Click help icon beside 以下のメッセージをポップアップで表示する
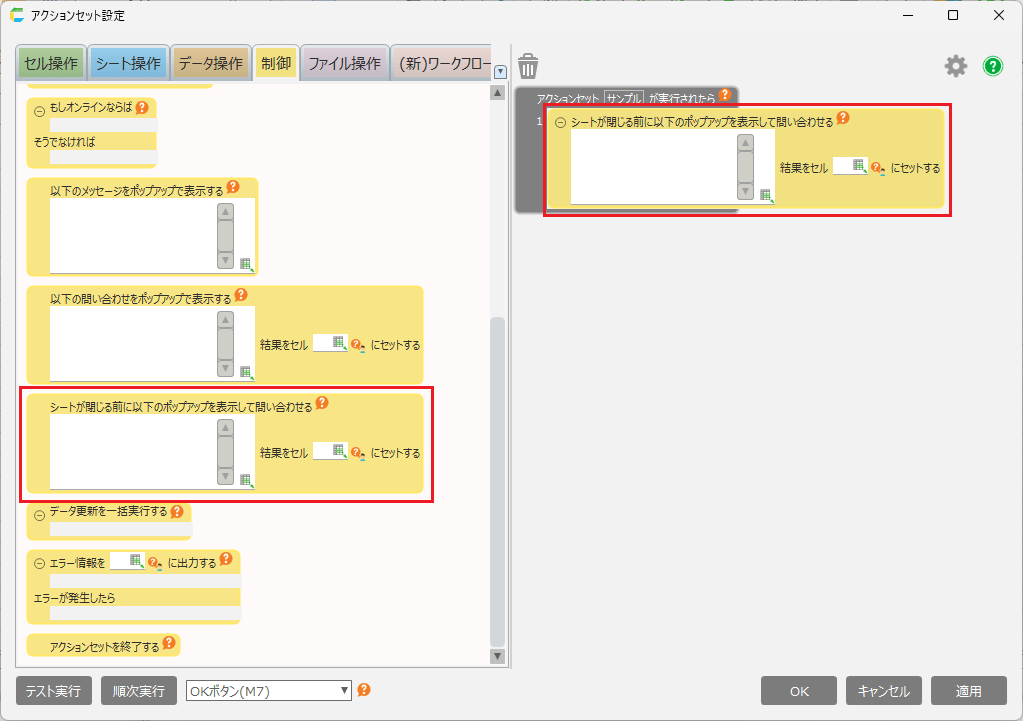This screenshot has height=721, width=1023. point(233,187)
